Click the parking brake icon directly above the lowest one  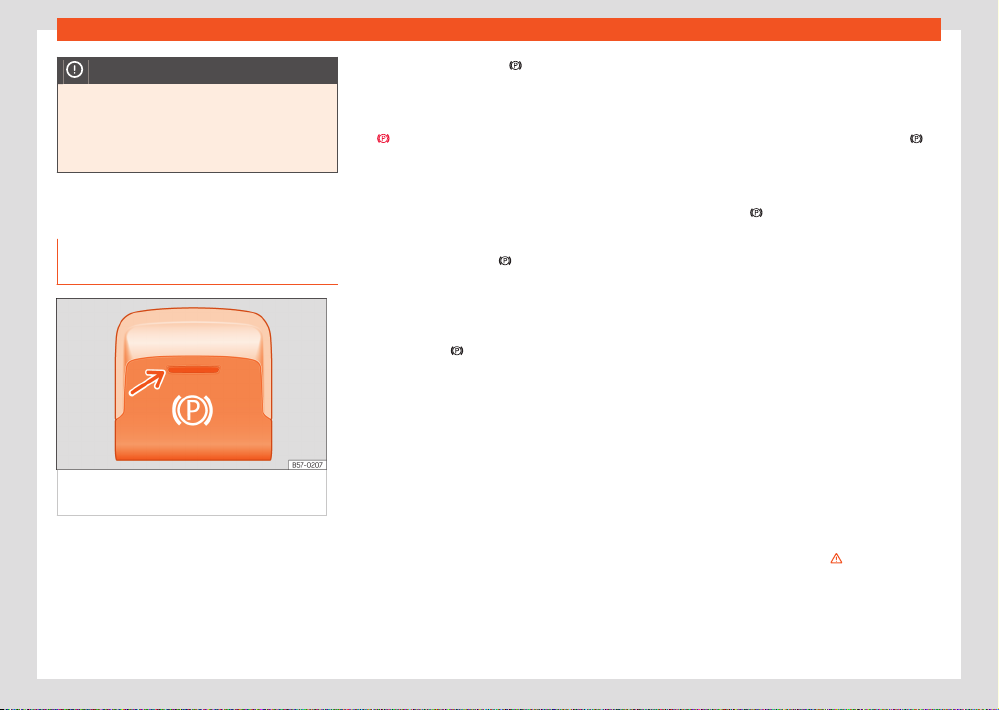(x=505, y=260)
